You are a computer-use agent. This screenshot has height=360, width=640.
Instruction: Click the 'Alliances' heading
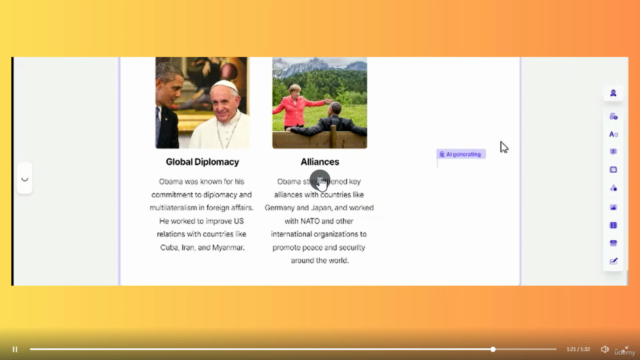click(320, 162)
